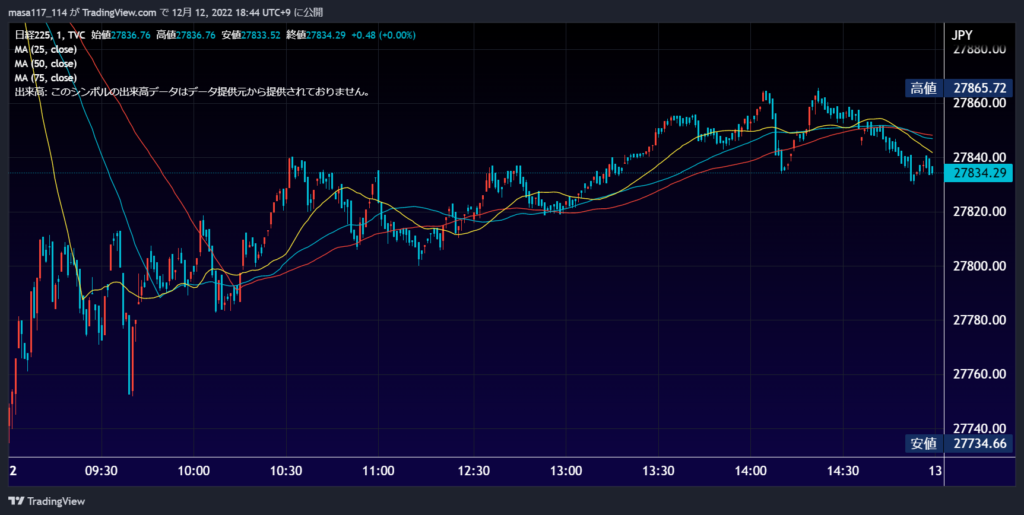Image resolution: width=1024 pixels, height=515 pixels.
Task: Click the author name masa117_114
Action: pos(38,12)
